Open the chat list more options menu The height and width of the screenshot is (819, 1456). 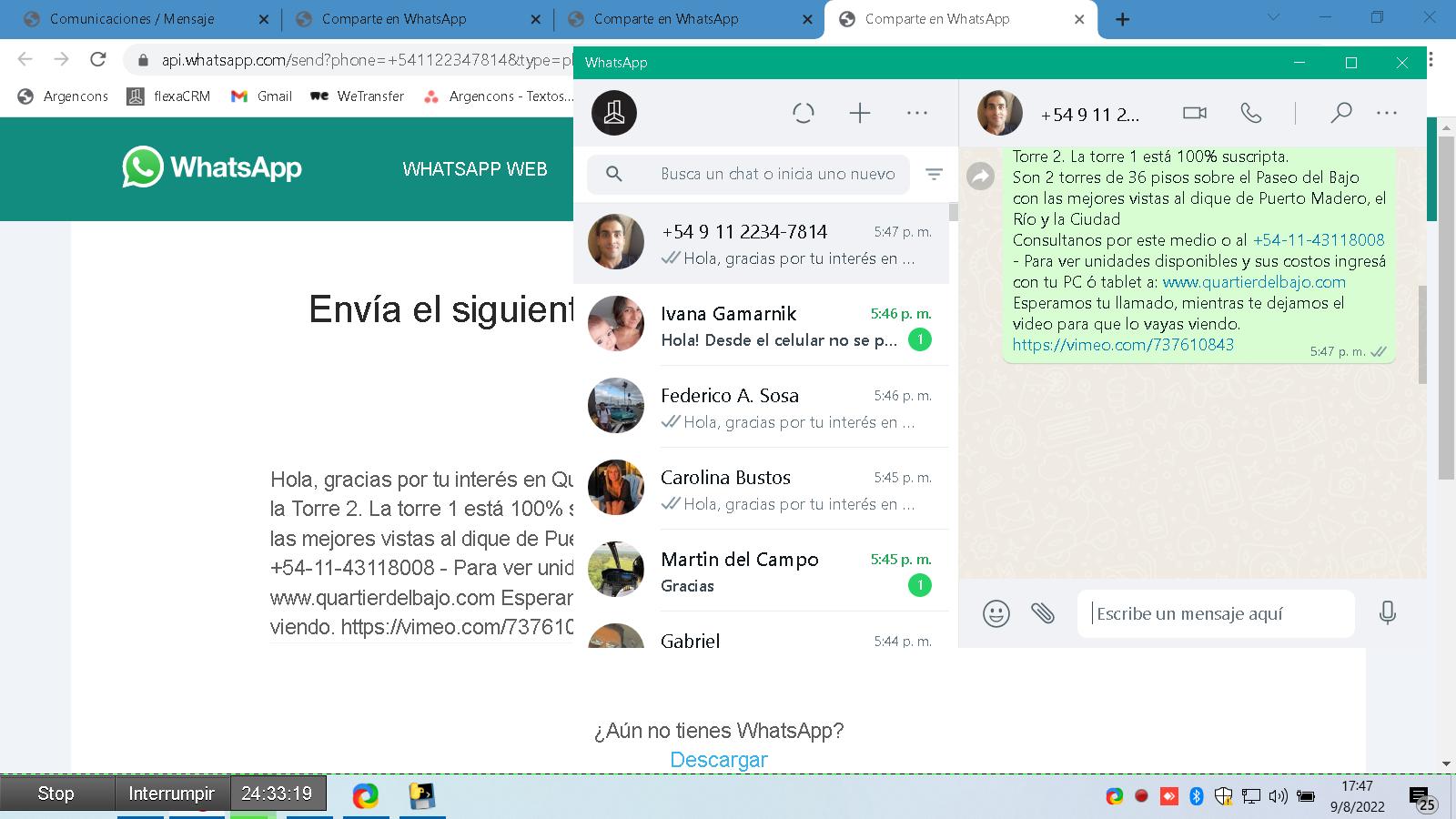pos(917,113)
